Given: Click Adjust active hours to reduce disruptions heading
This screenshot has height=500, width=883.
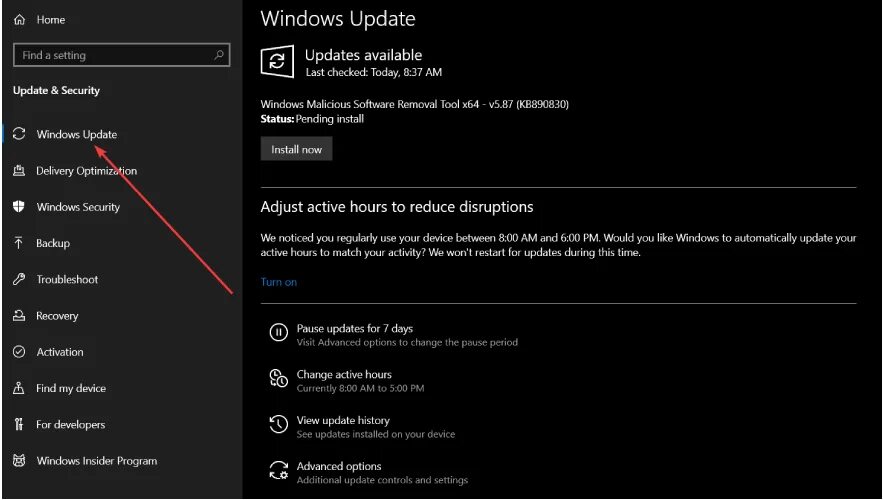Looking at the screenshot, I should (x=397, y=207).
